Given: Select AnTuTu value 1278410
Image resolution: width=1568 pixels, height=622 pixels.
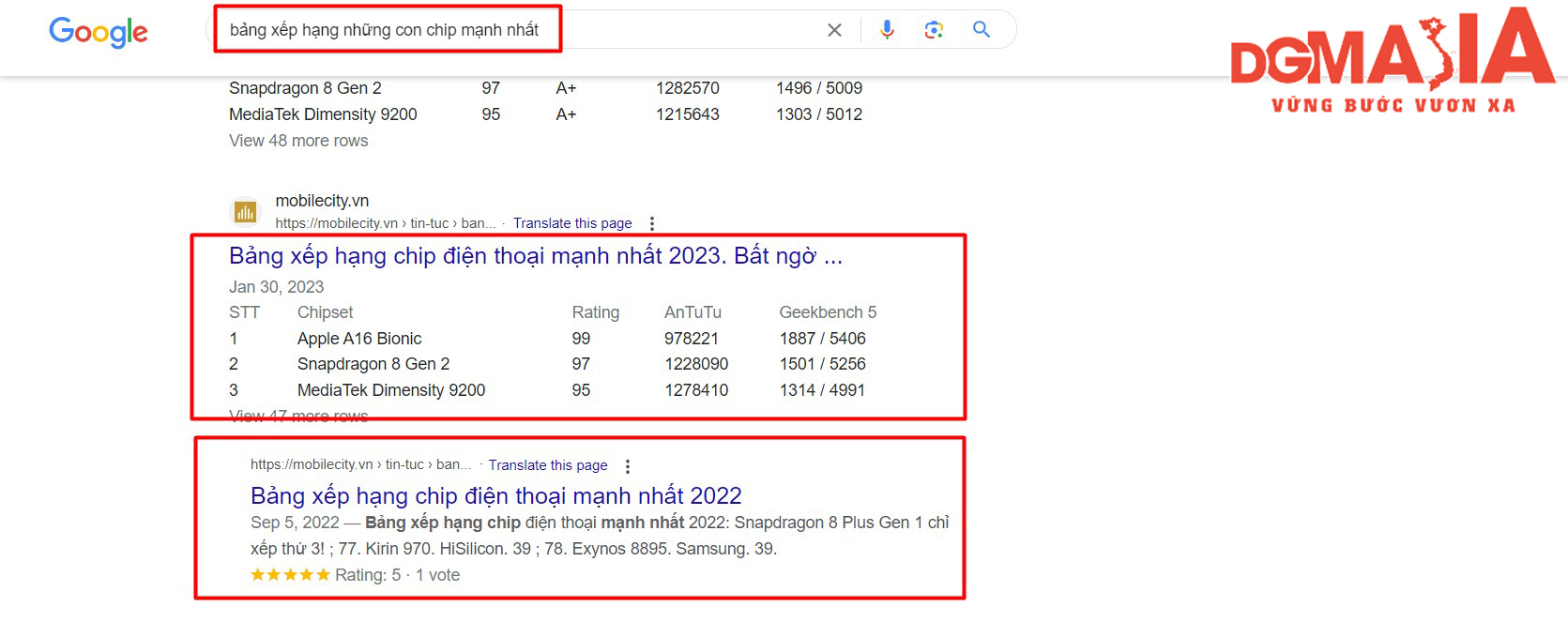Looking at the screenshot, I should pyautogui.click(x=696, y=390).
